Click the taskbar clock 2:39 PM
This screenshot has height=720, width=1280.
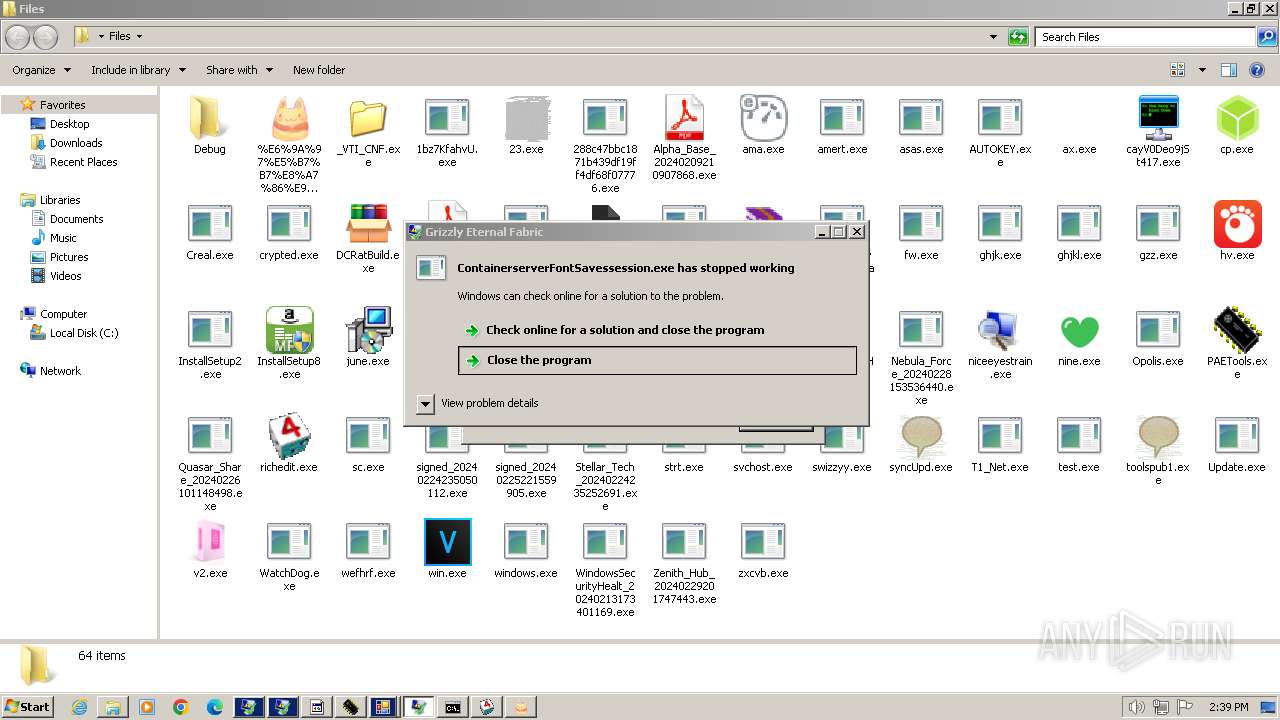coord(1229,707)
